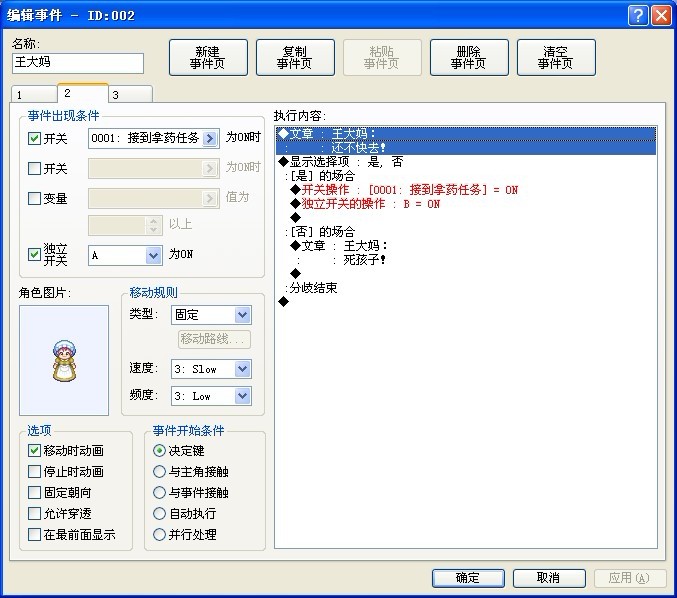Select 文章：王大妈 under 否 branch
The height and width of the screenshot is (598, 677).
click(466, 246)
